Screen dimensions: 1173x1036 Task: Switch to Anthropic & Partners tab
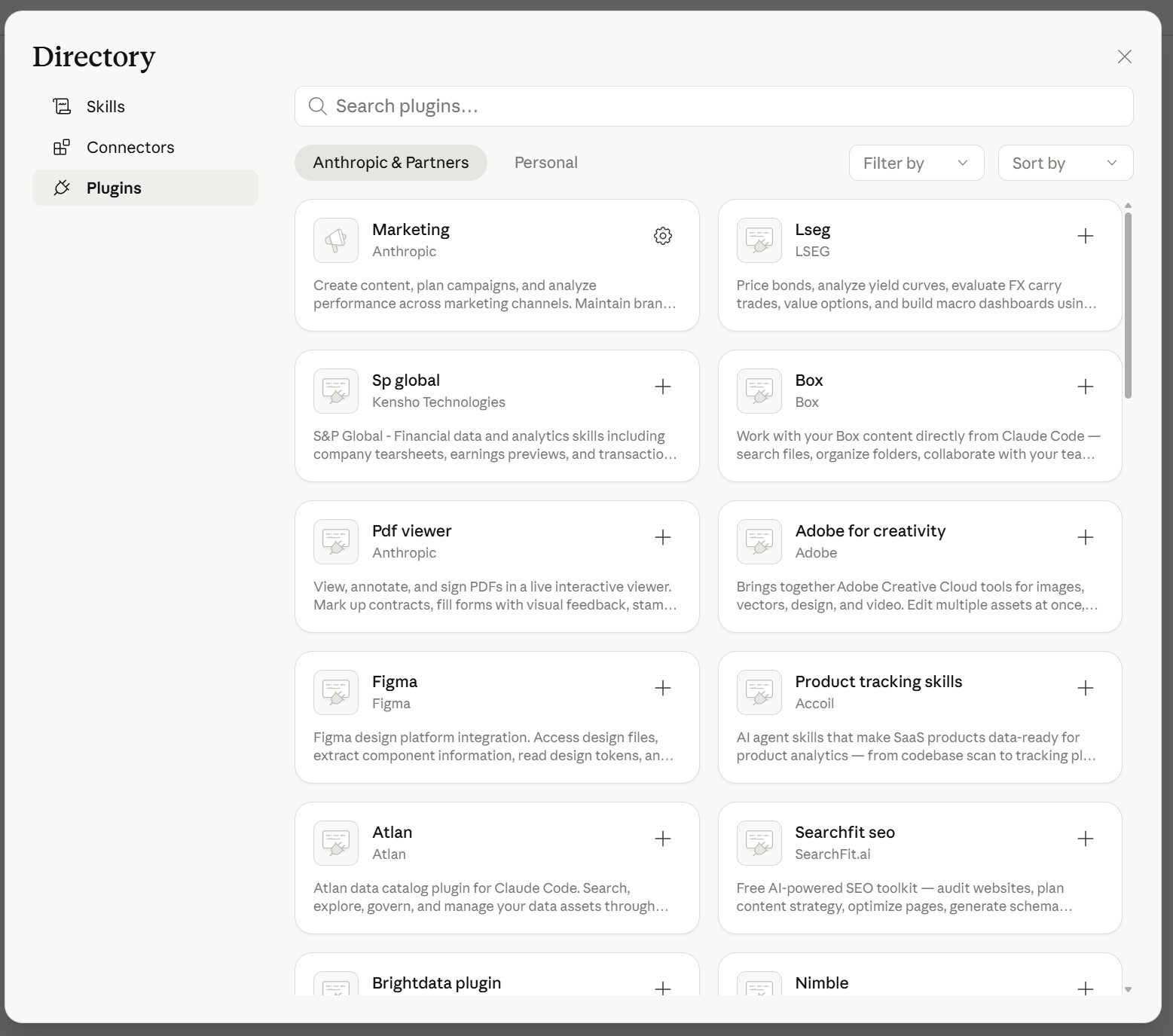coord(391,163)
